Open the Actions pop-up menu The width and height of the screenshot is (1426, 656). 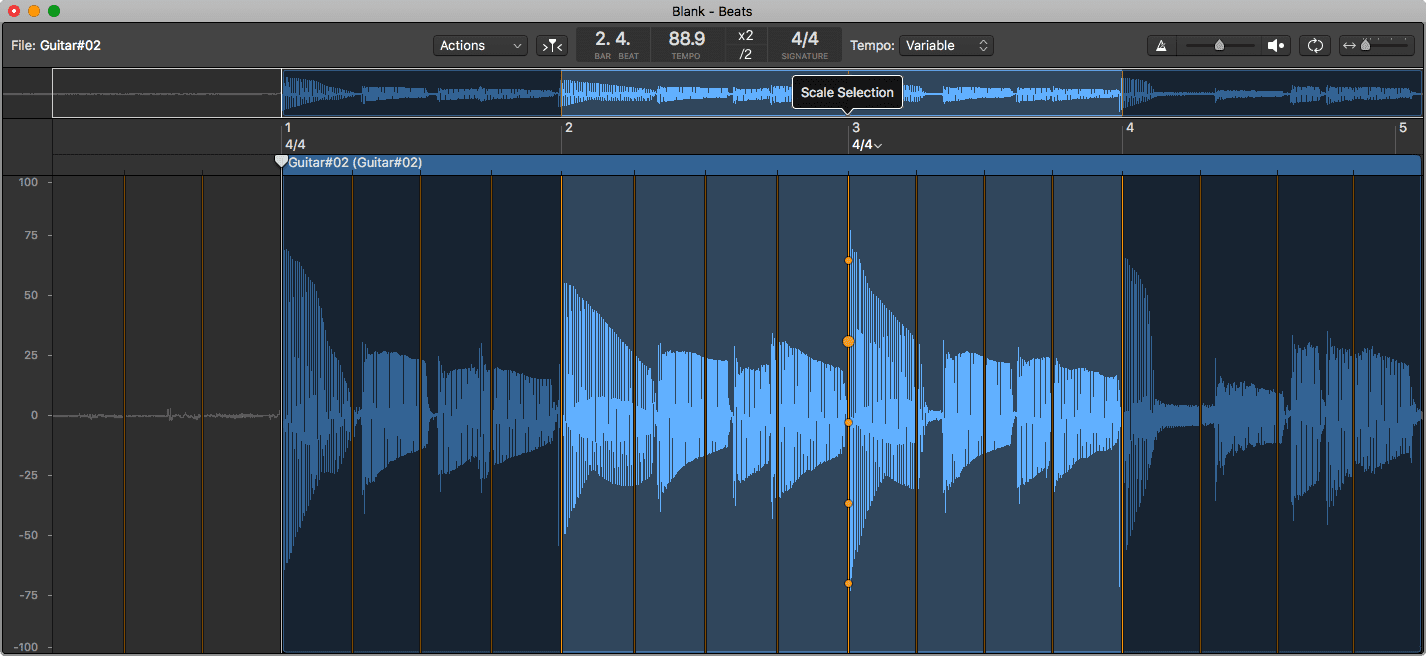pos(481,46)
